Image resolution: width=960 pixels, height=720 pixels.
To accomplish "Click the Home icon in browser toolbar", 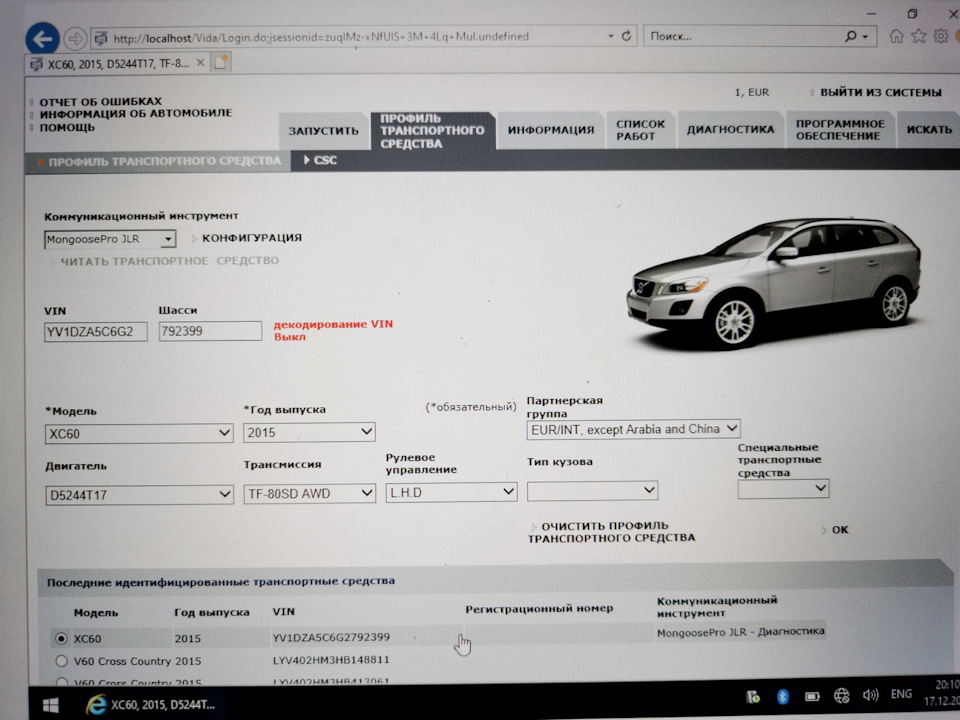I will coord(898,35).
